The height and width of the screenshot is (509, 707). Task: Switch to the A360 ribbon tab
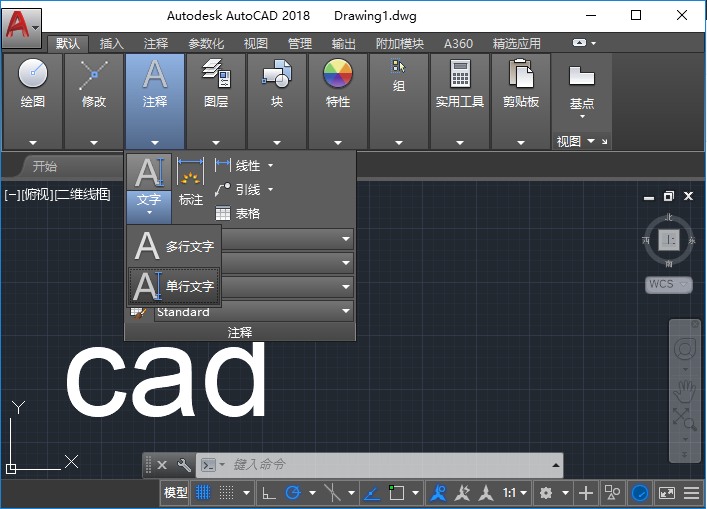458,44
